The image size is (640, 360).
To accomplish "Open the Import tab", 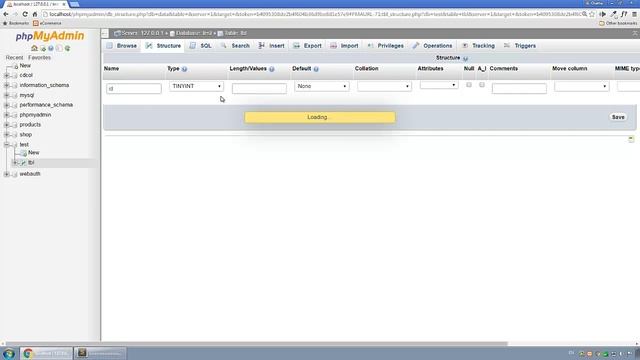I will coord(344,46).
